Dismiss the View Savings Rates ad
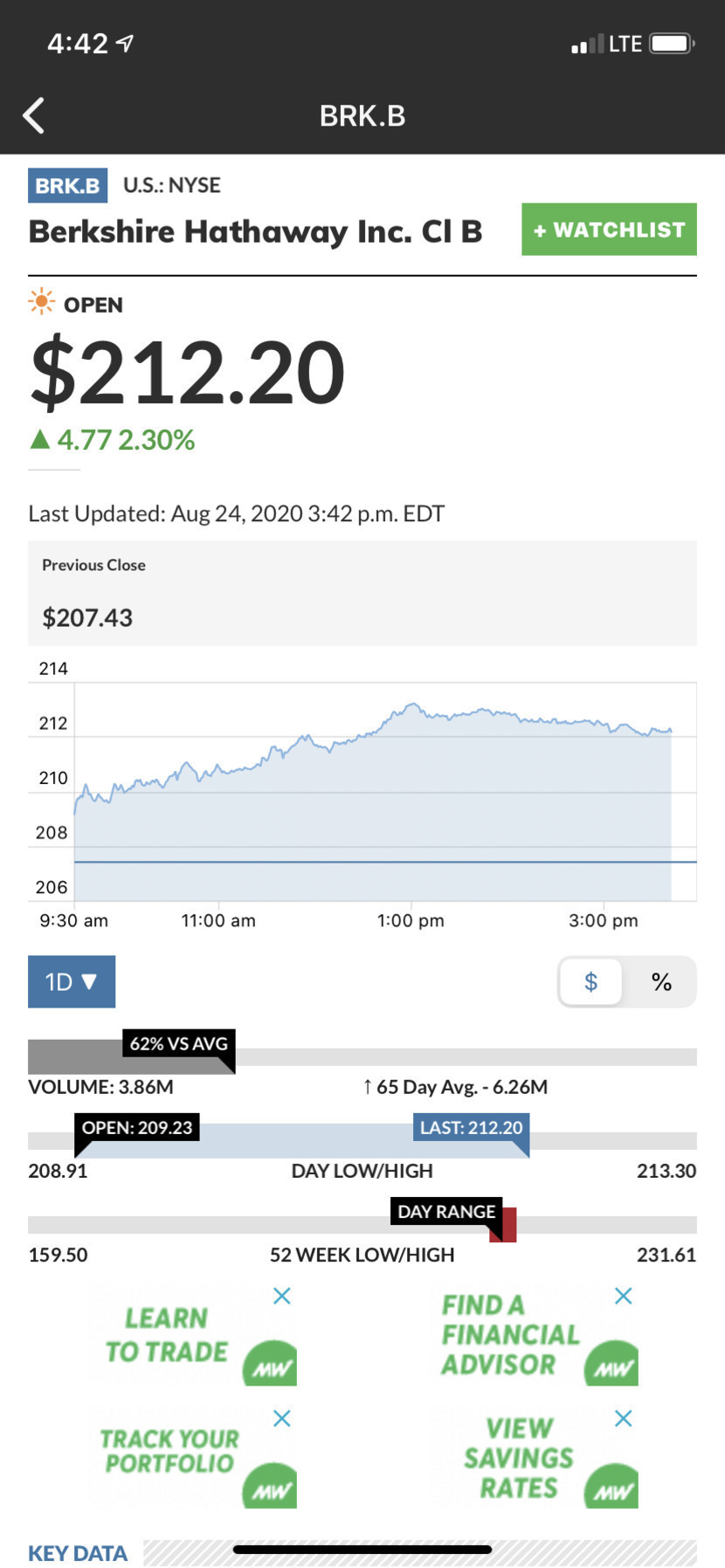 click(623, 1418)
